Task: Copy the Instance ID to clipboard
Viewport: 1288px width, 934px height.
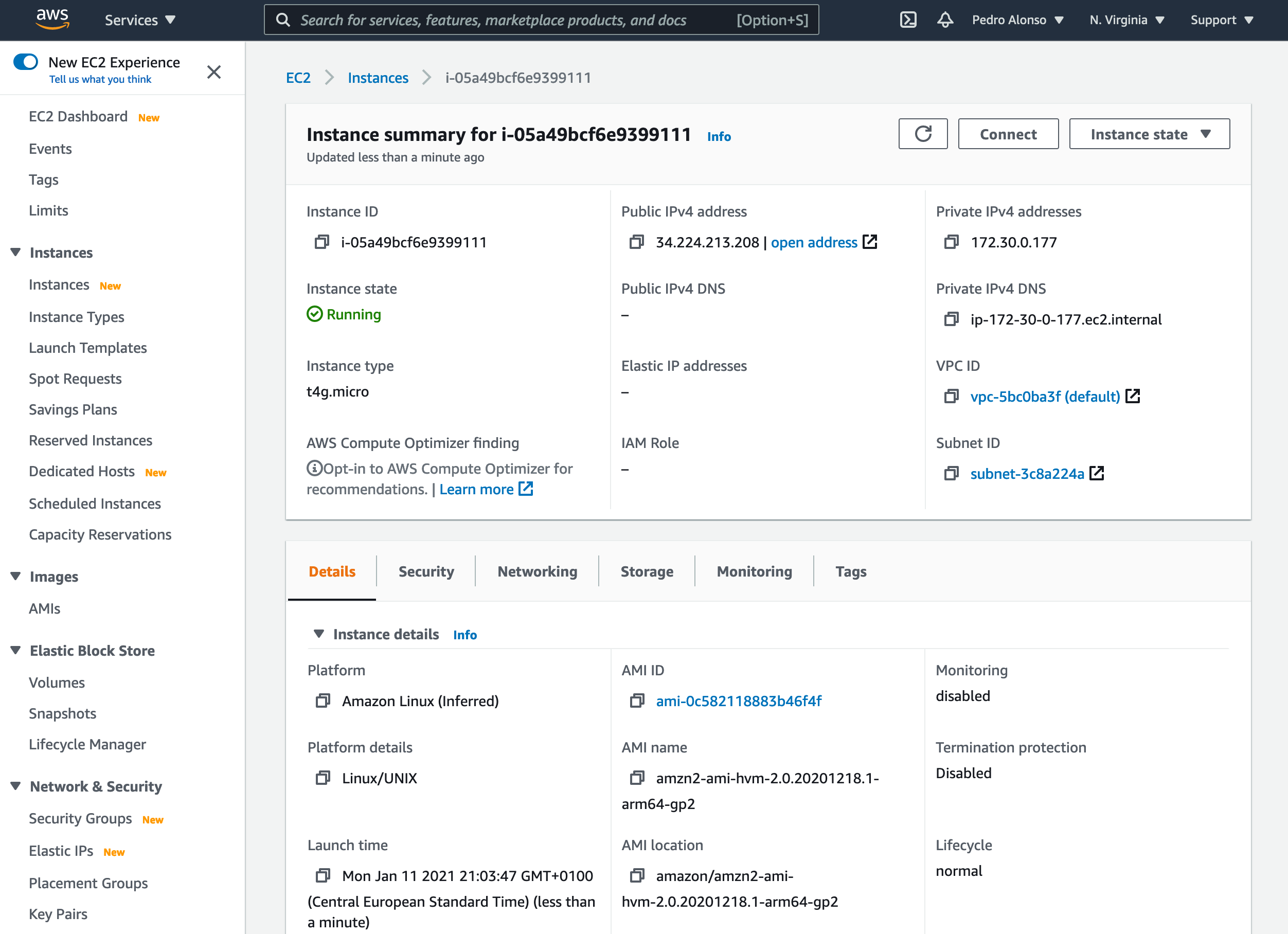Action: [x=322, y=242]
